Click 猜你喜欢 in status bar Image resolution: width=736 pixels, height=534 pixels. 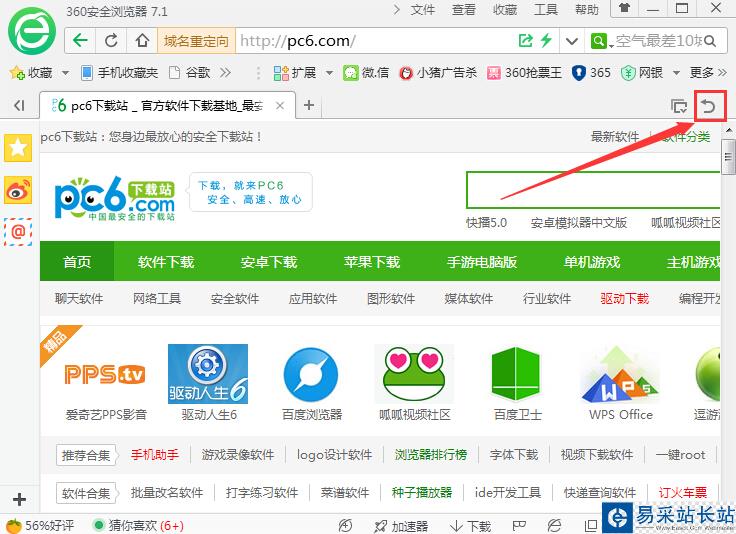click(138, 526)
